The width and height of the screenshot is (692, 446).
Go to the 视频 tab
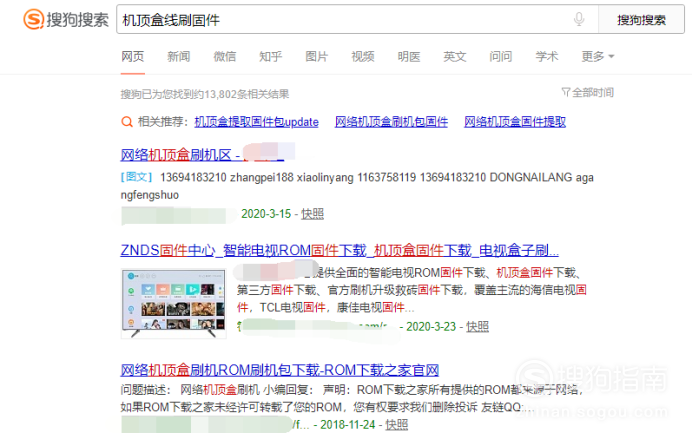pyautogui.click(x=363, y=56)
